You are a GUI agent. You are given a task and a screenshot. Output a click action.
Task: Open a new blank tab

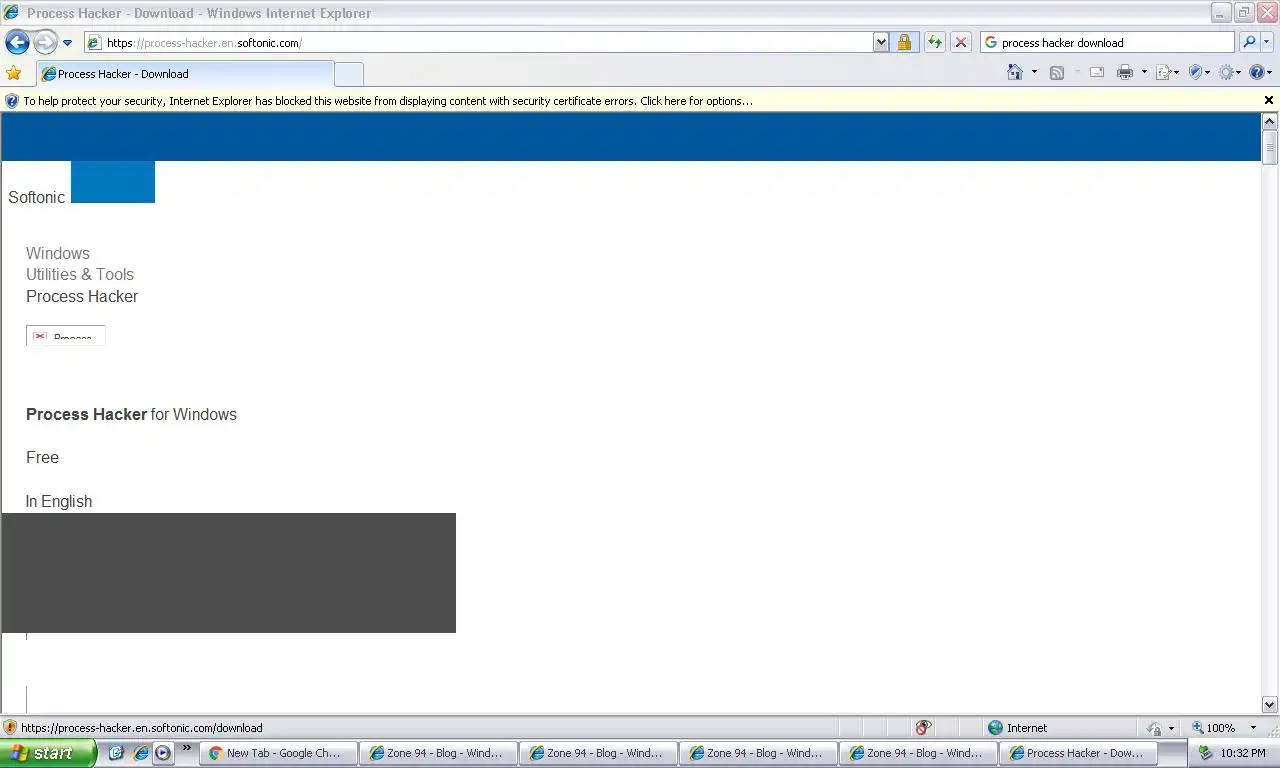tap(348, 74)
